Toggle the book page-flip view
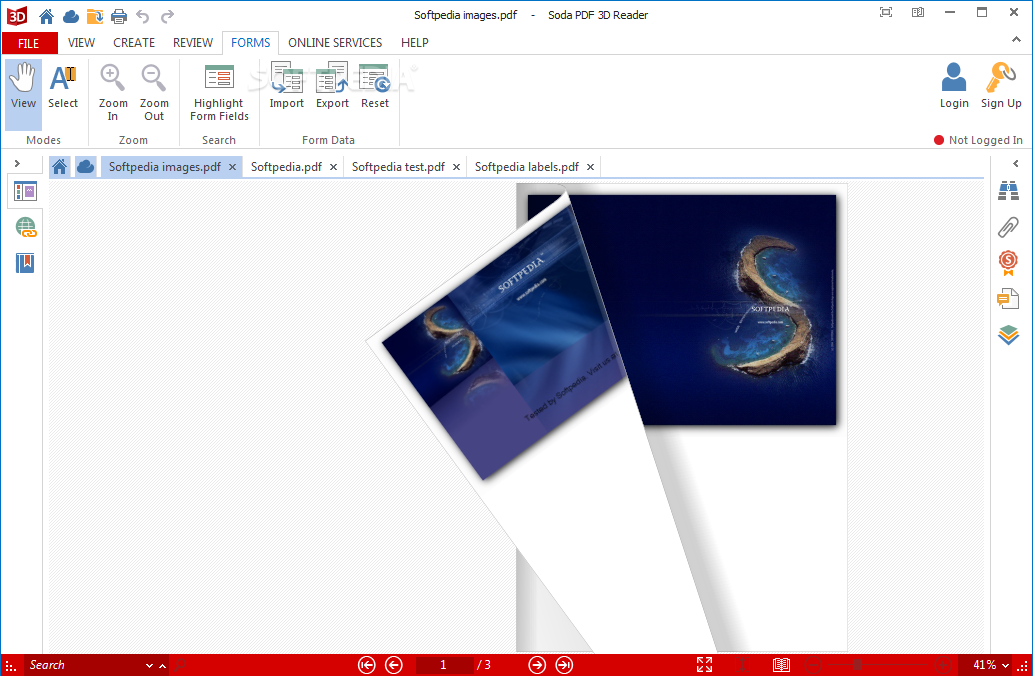The height and width of the screenshot is (676, 1033). point(781,665)
